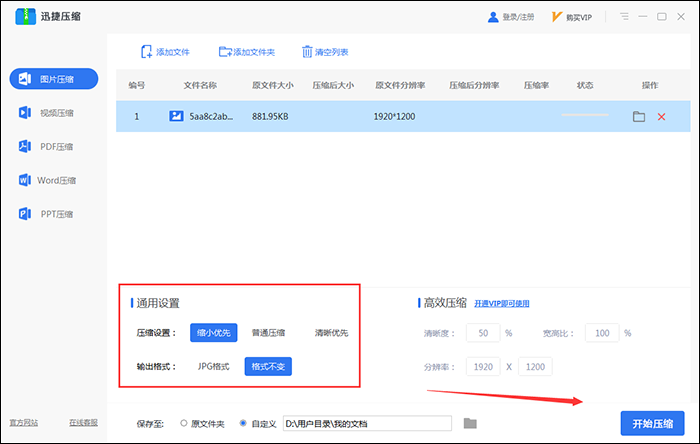Click 开通VIP即可使用 link
The image size is (700, 444).
click(502, 303)
